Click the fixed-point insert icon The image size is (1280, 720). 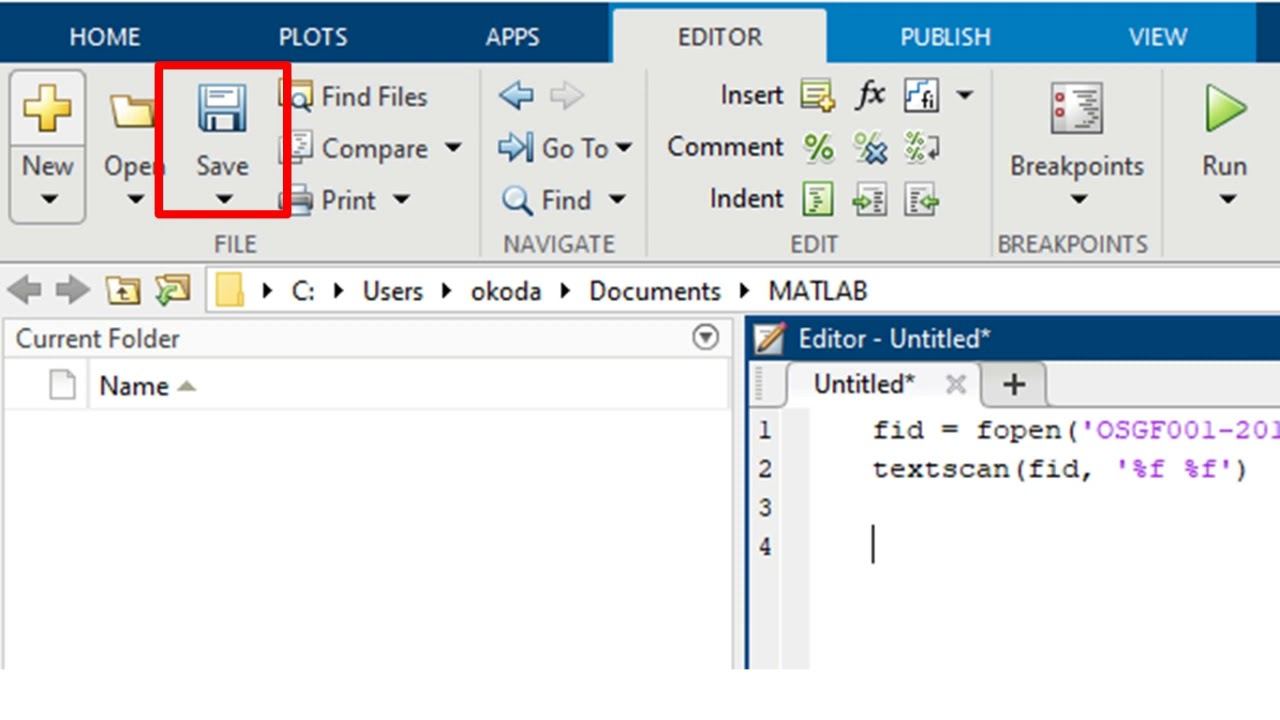coord(921,96)
